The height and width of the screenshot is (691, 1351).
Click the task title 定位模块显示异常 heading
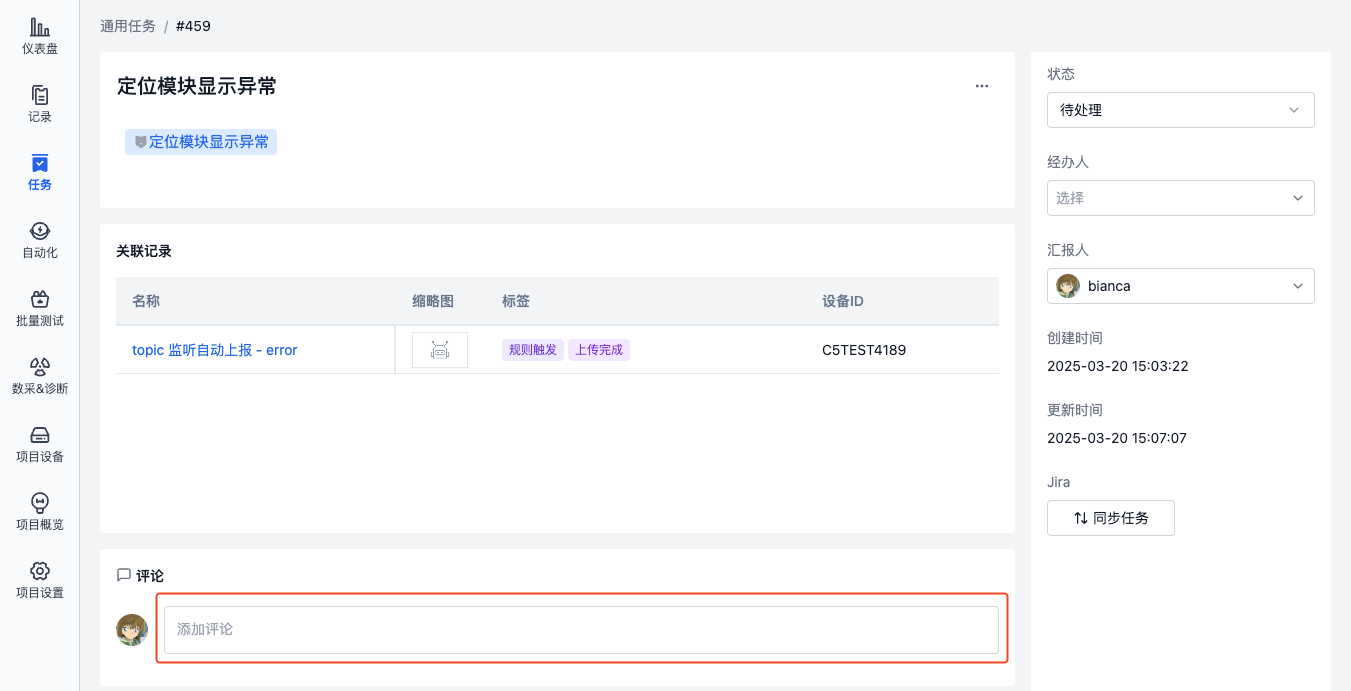pyautogui.click(x=197, y=86)
